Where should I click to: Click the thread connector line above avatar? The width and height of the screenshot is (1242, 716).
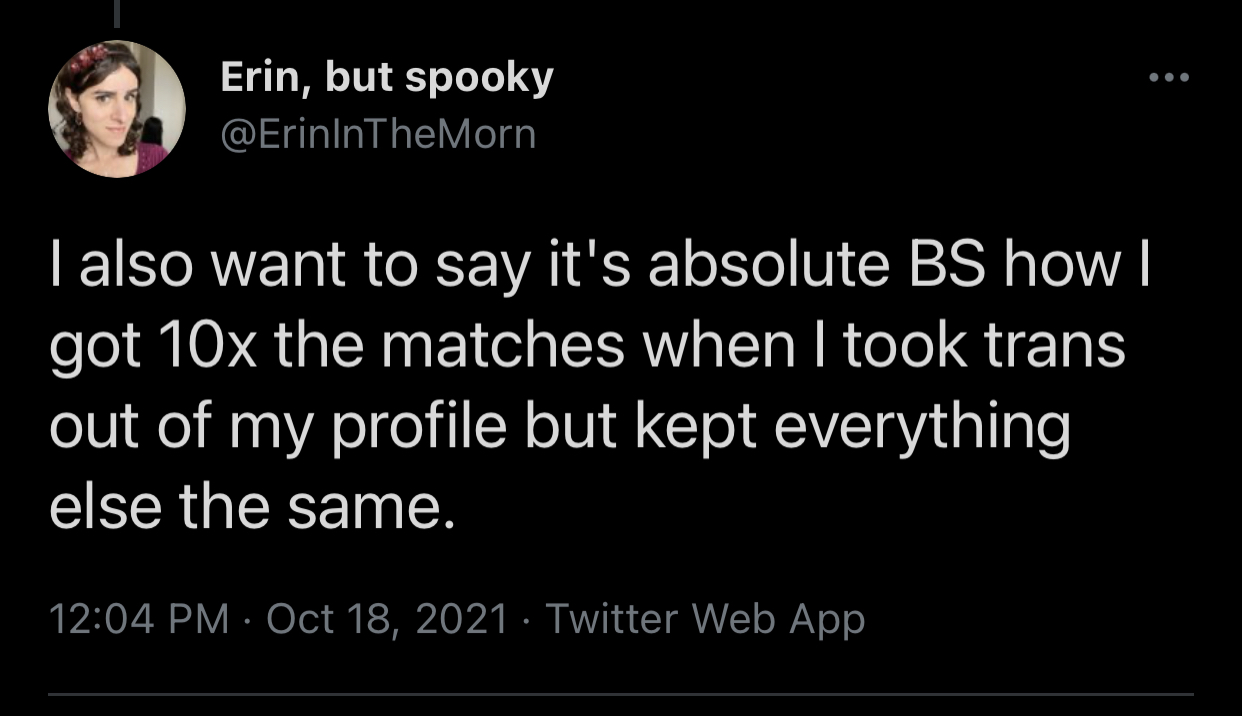(x=116, y=12)
